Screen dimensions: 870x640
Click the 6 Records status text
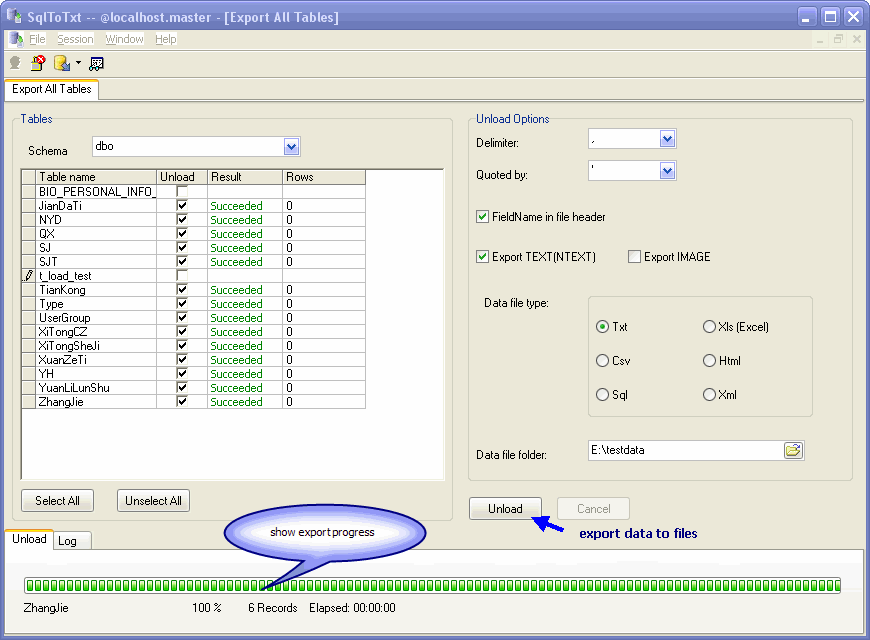click(272, 608)
